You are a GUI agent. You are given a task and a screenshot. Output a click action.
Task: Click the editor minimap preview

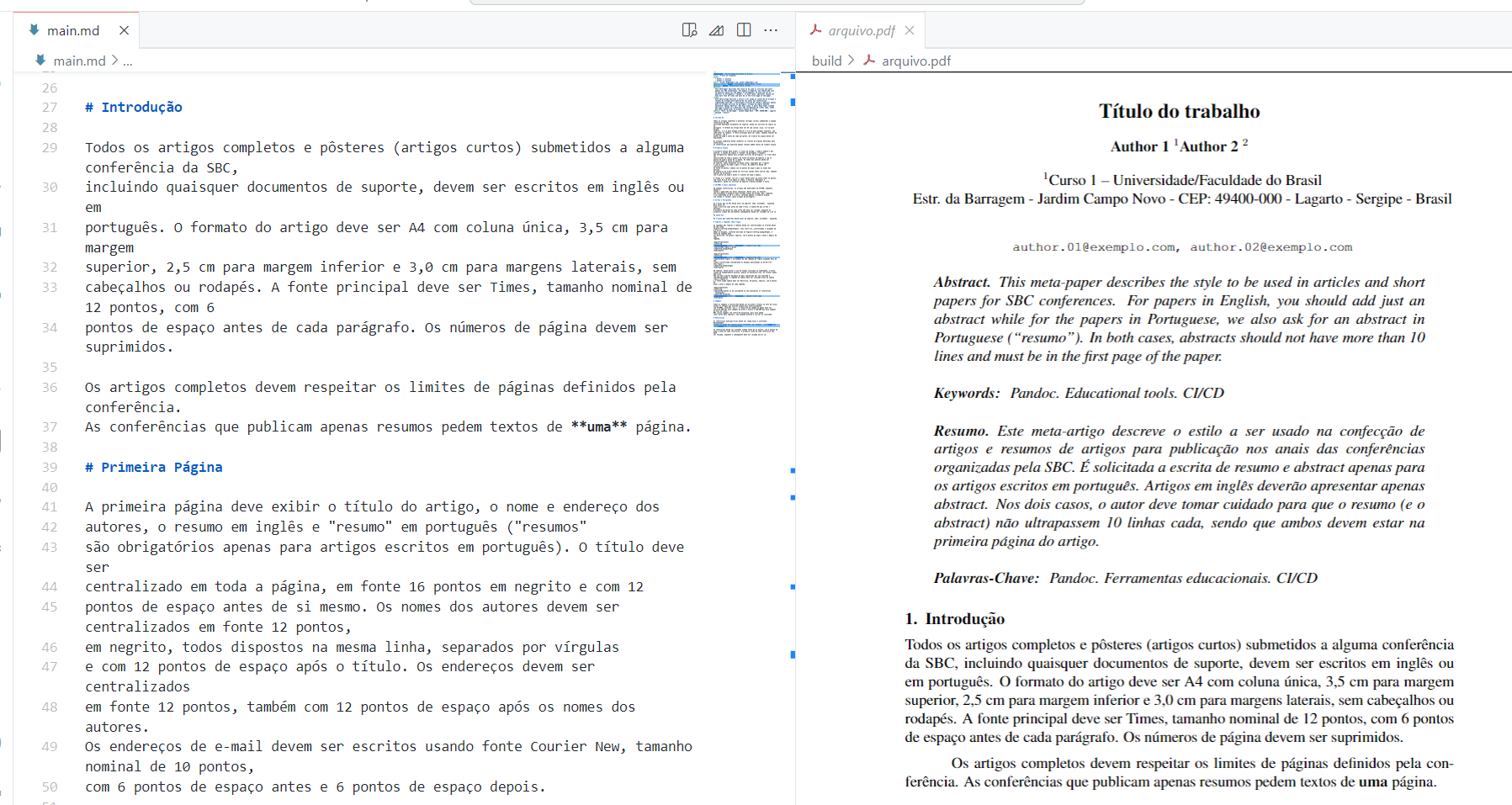pyautogui.click(x=744, y=210)
